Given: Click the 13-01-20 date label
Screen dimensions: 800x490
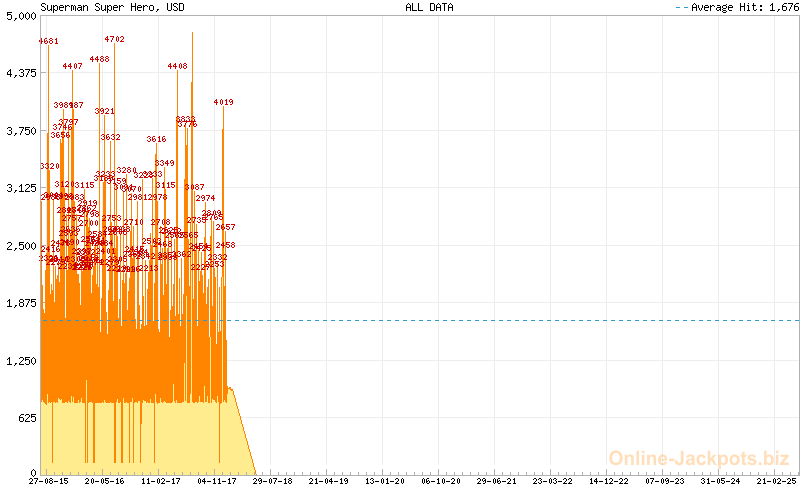Looking at the screenshot, I should pyautogui.click(x=385, y=481).
